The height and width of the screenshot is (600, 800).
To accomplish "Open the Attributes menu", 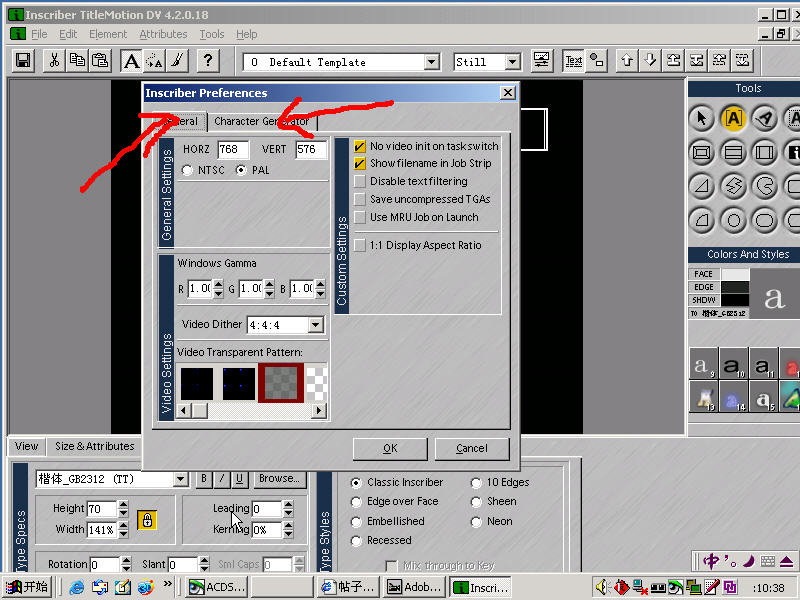I will pos(163,34).
